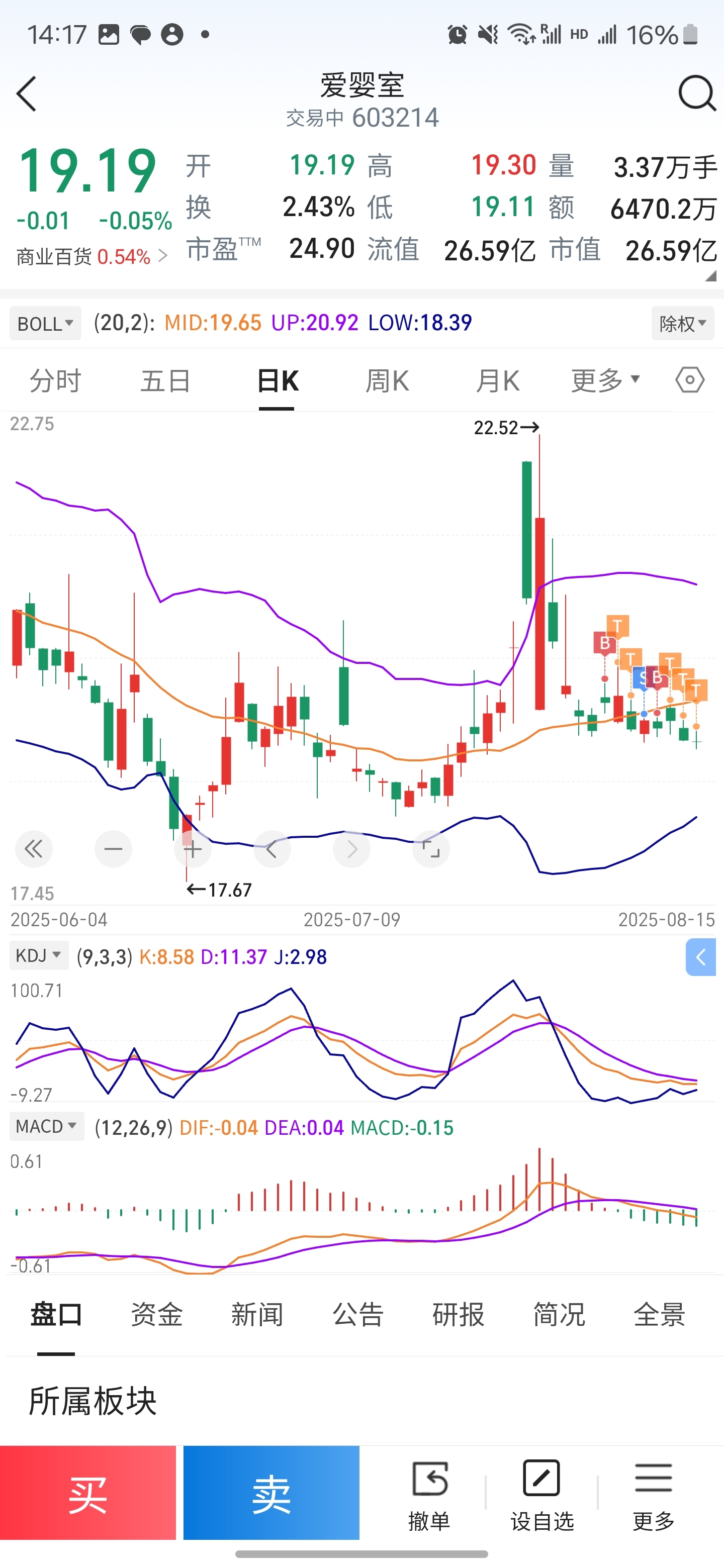Image resolution: width=724 pixels, height=1568 pixels.
Task: Open the 全景 tab
Action: tap(660, 1315)
